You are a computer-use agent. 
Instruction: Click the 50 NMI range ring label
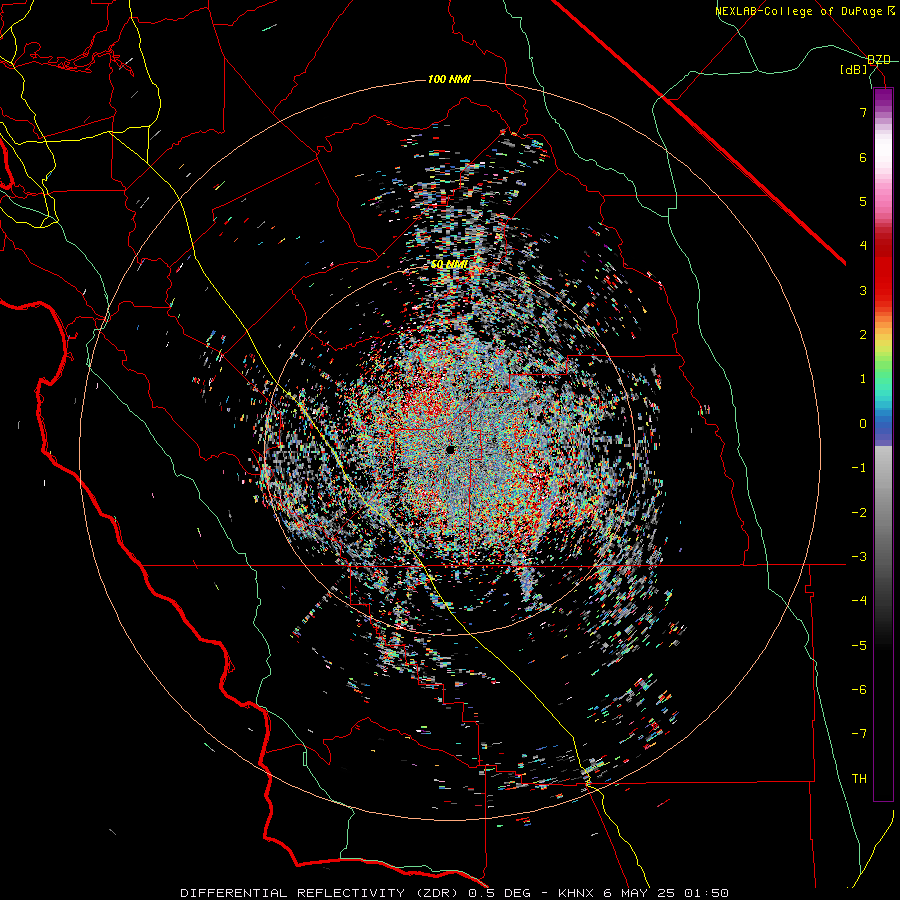point(449,265)
